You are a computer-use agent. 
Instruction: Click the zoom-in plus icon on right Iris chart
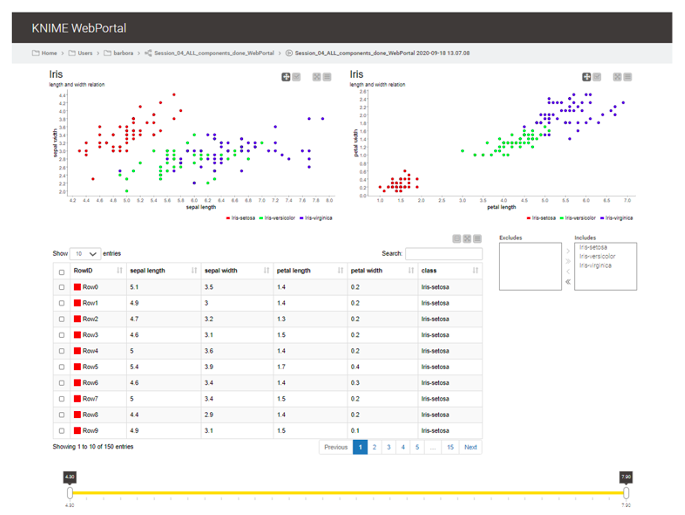click(587, 77)
